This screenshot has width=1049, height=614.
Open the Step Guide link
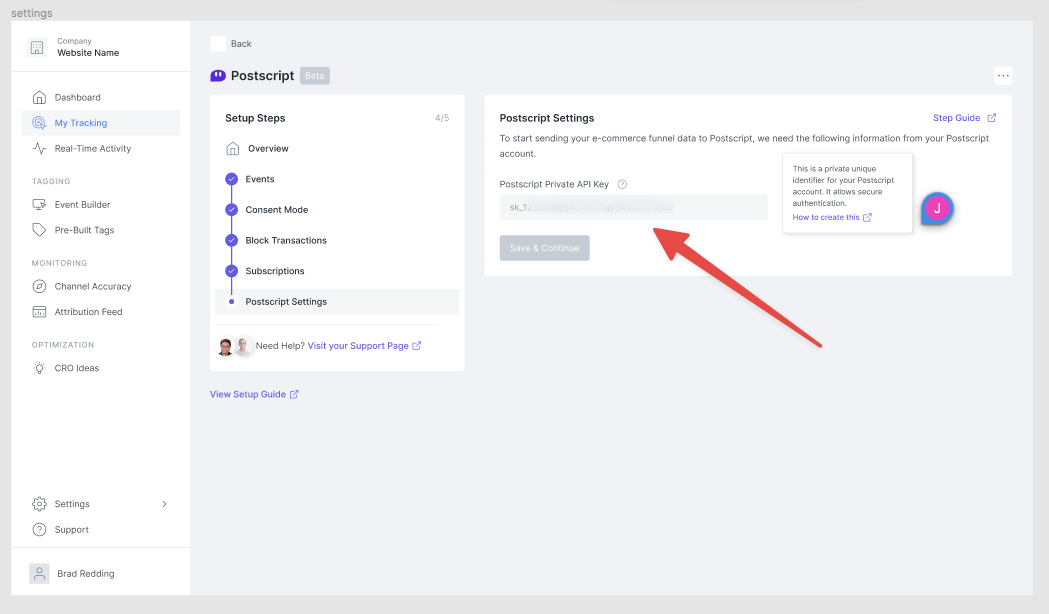(x=958, y=117)
